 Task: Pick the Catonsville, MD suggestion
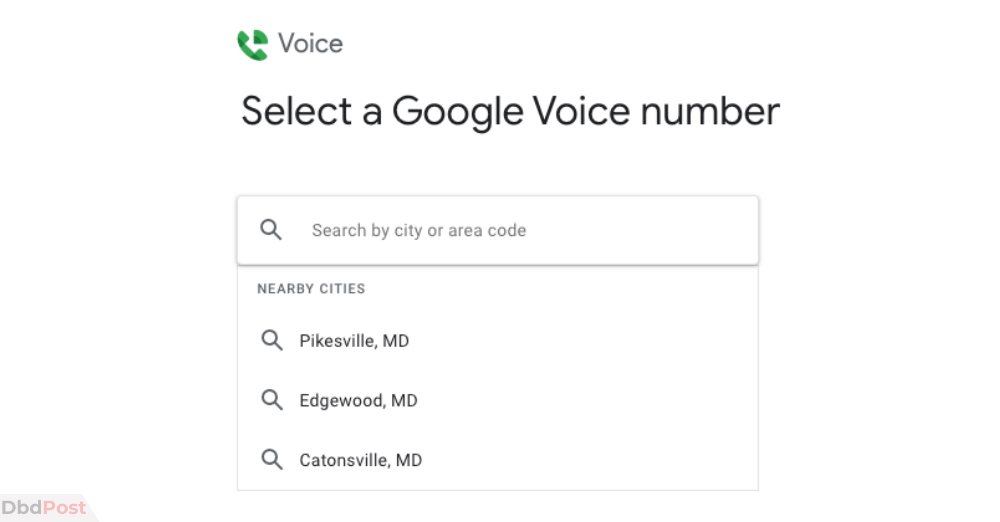pyautogui.click(x=497, y=459)
